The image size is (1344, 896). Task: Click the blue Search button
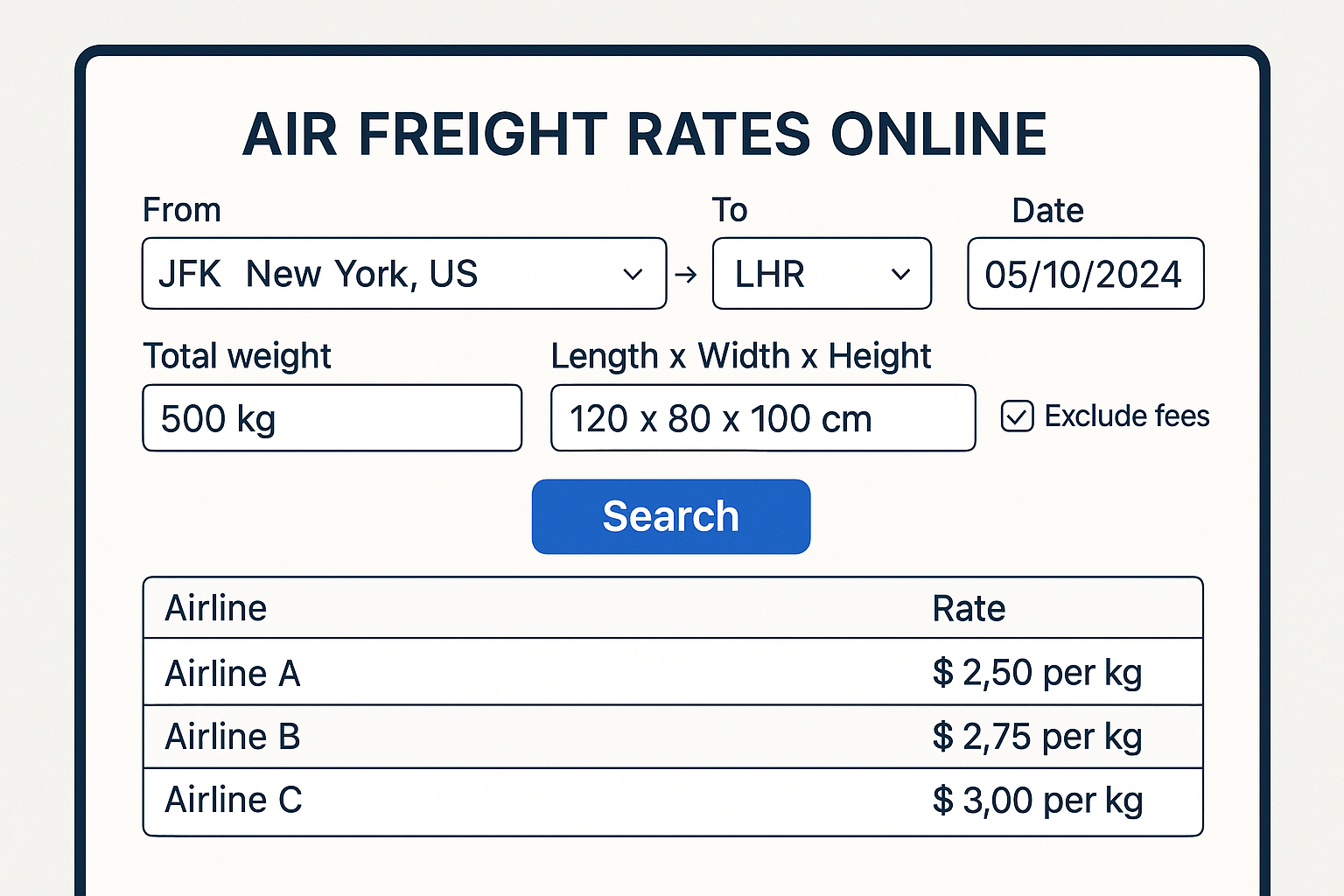point(671,516)
